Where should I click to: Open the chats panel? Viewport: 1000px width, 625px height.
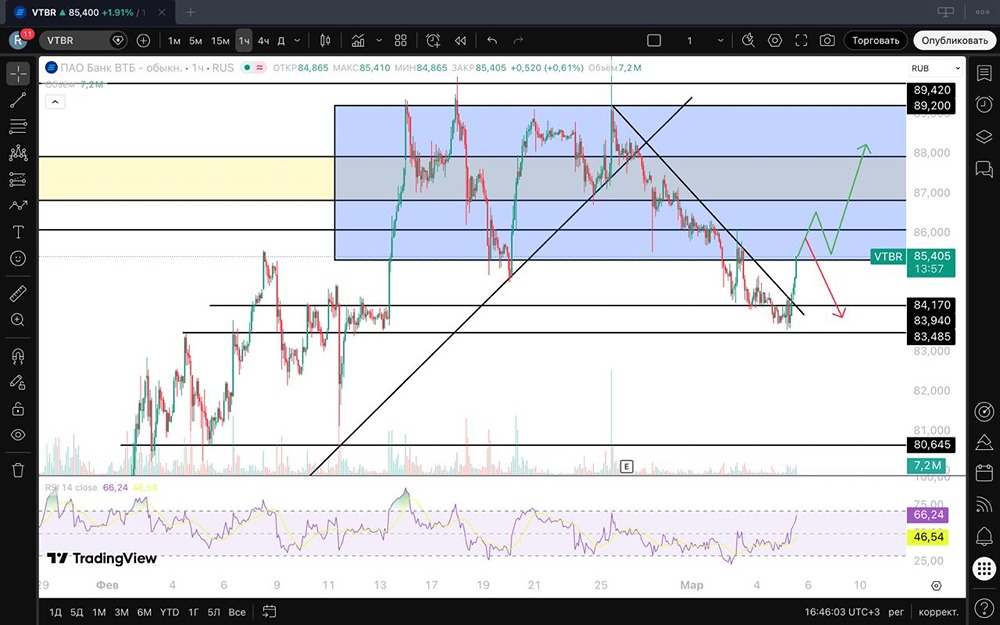(x=984, y=168)
